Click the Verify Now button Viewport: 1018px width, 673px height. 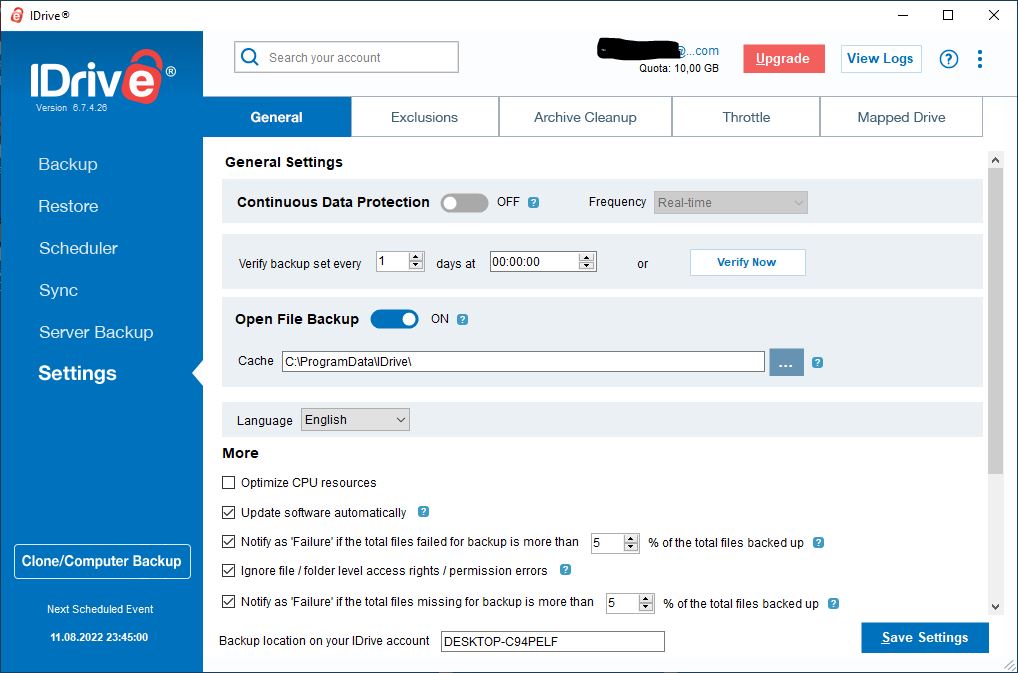(747, 262)
